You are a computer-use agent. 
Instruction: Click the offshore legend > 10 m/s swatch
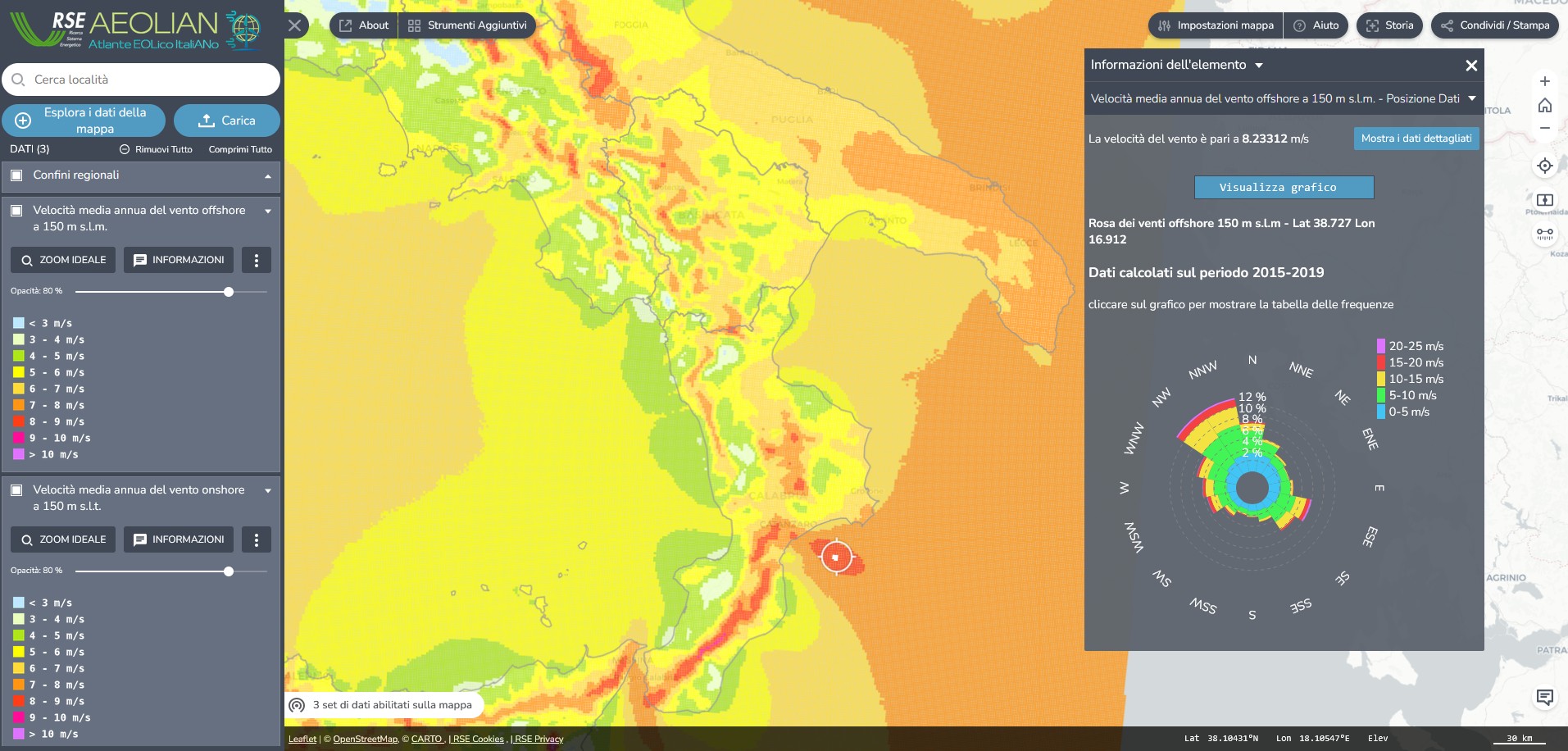click(x=19, y=454)
